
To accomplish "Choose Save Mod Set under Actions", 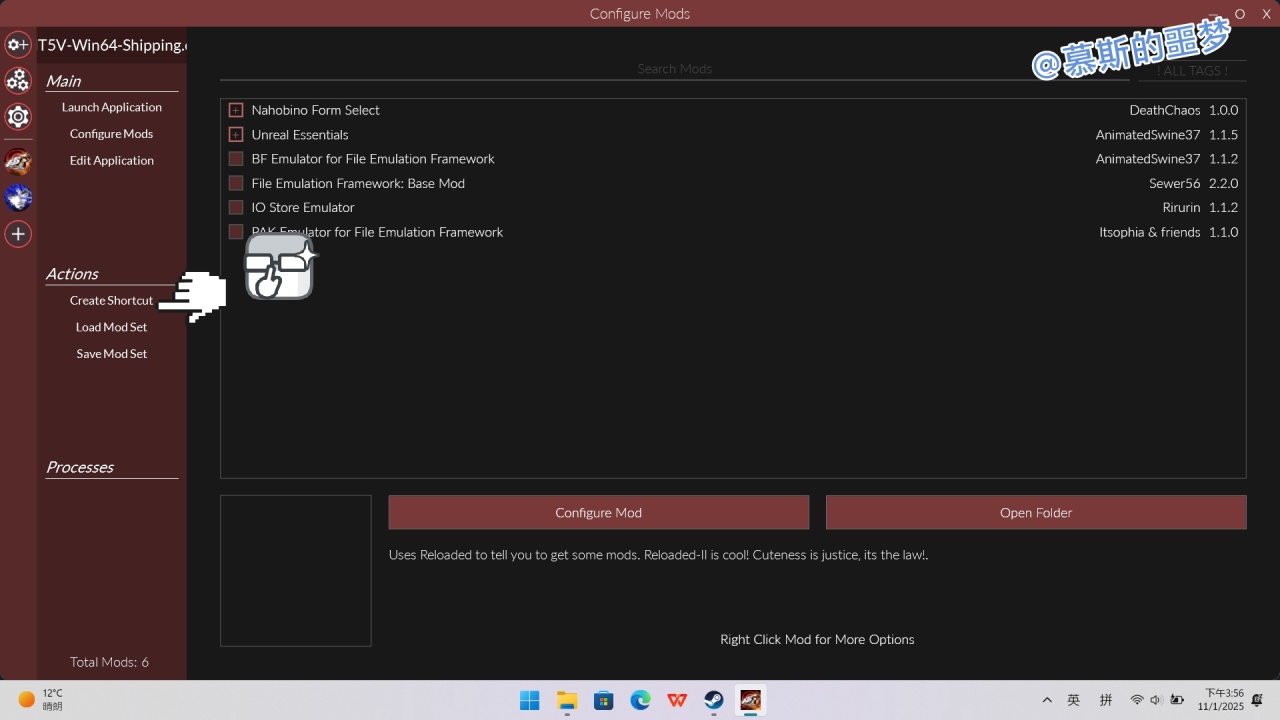I will pos(112,354).
